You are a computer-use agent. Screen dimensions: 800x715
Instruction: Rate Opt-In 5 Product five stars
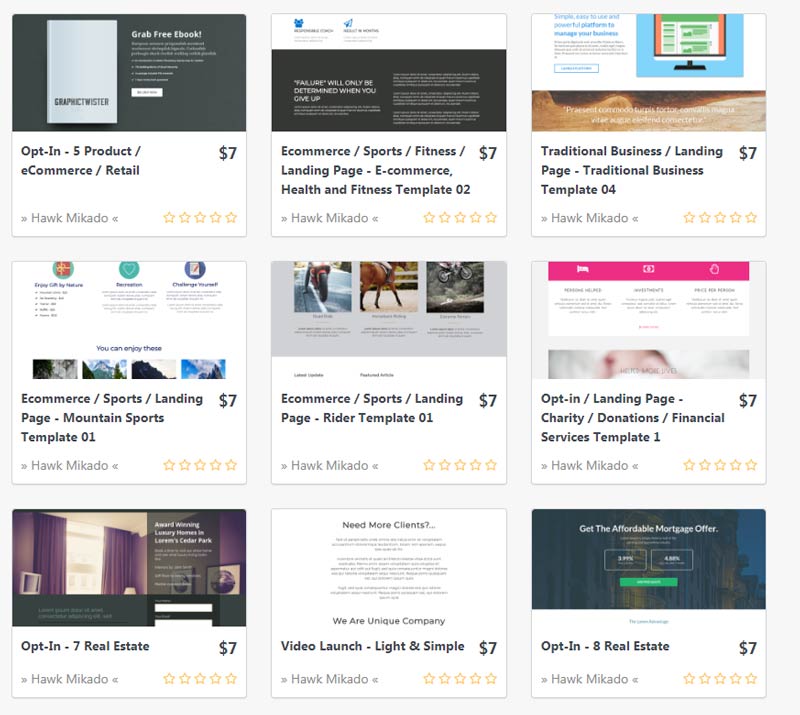pyautogui.click(x=231, y=218)
